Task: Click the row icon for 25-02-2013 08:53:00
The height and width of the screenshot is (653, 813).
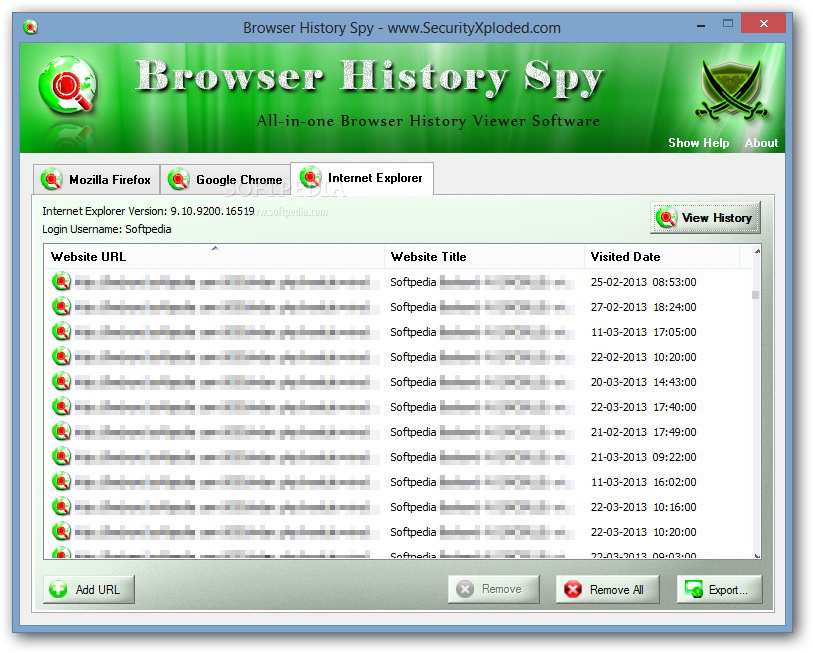Action: (61, 282)
